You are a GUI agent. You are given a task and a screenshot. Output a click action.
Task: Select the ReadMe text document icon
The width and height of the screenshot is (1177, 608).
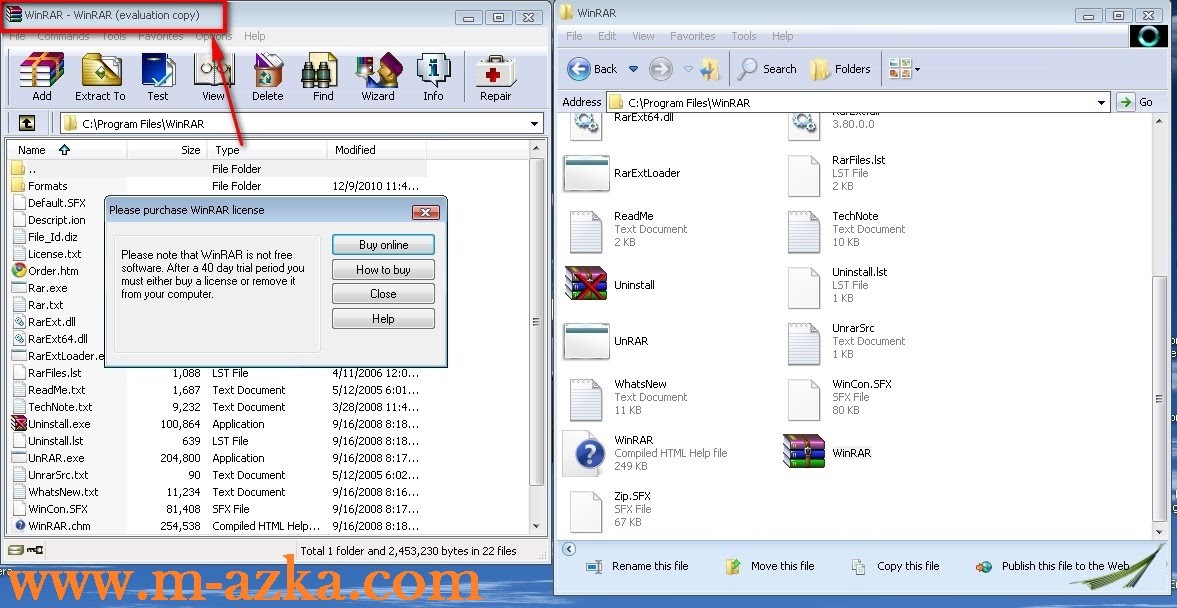click(585, 230)
